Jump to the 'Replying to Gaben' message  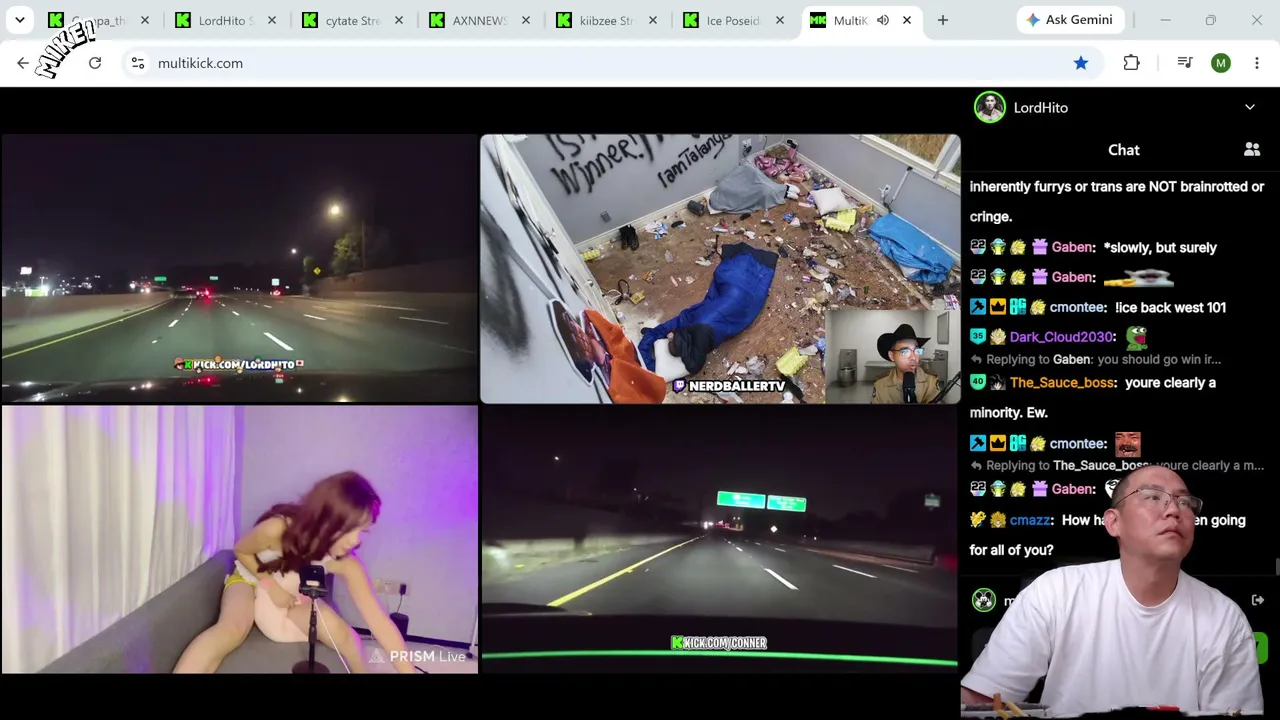click(1096, 360)
